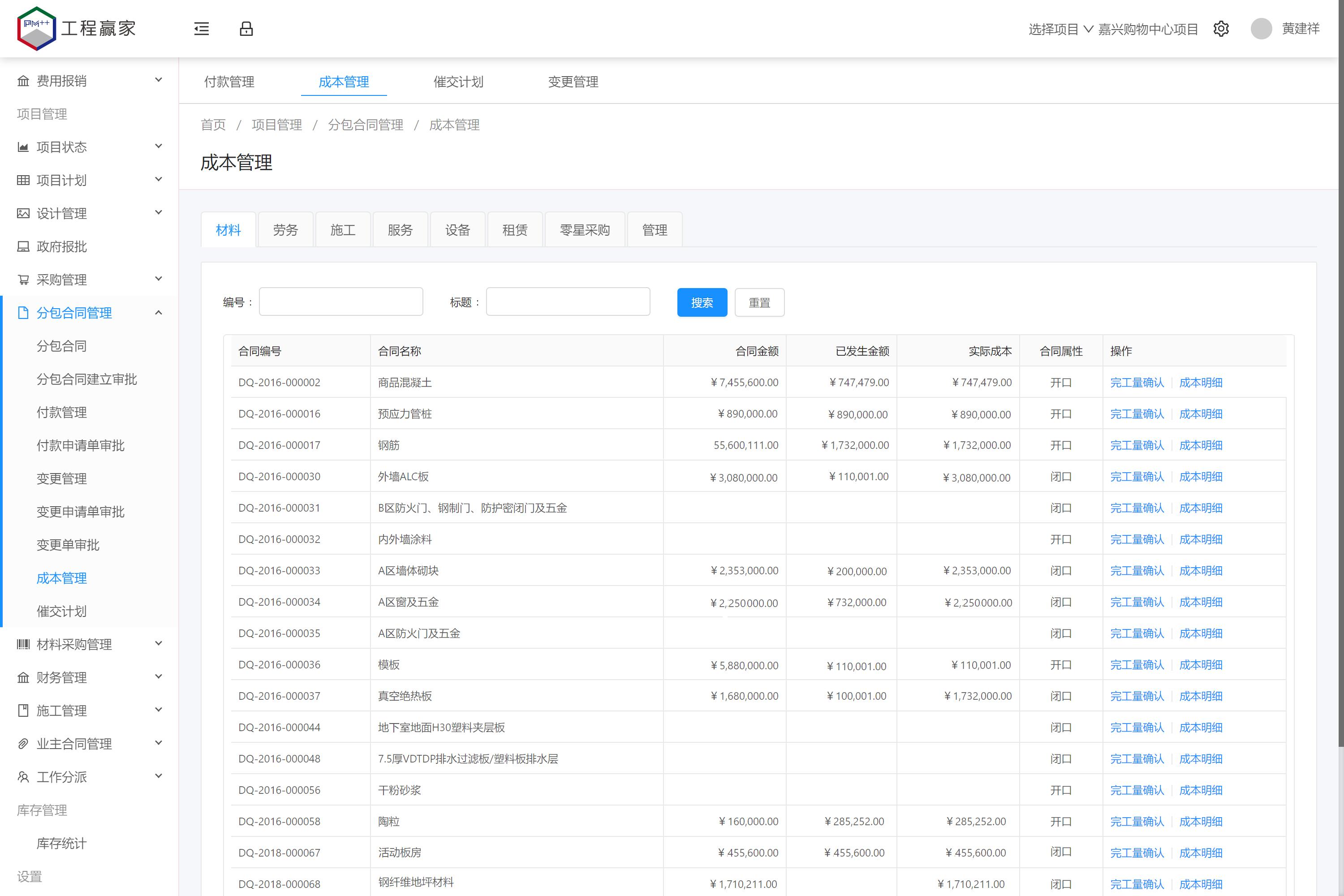Expand the 费用报销 menu chevron
The height and width of the screenshot is (896, 1344).
click(159, 80)
